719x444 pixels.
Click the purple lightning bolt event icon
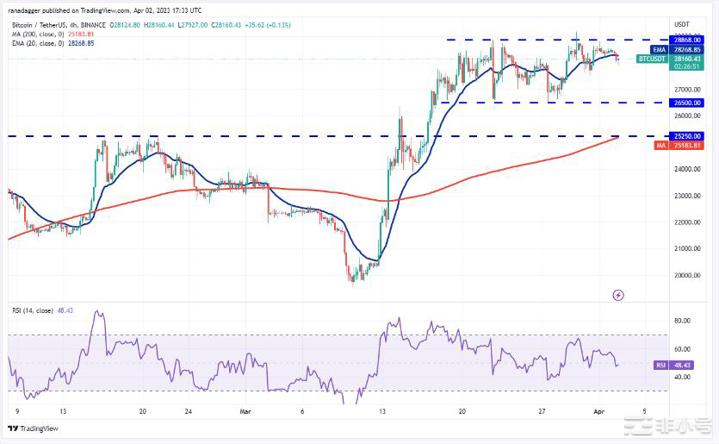coord(618,295)
